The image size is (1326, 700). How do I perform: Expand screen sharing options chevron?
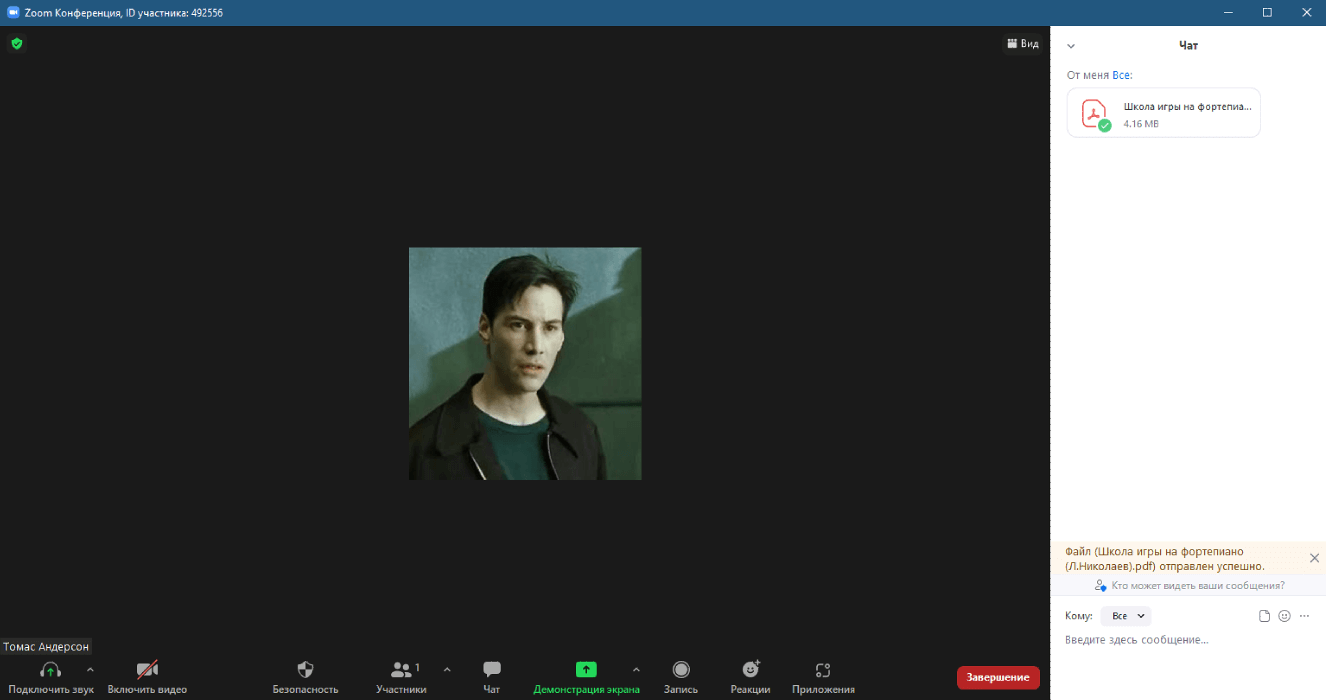pos(636,672)
